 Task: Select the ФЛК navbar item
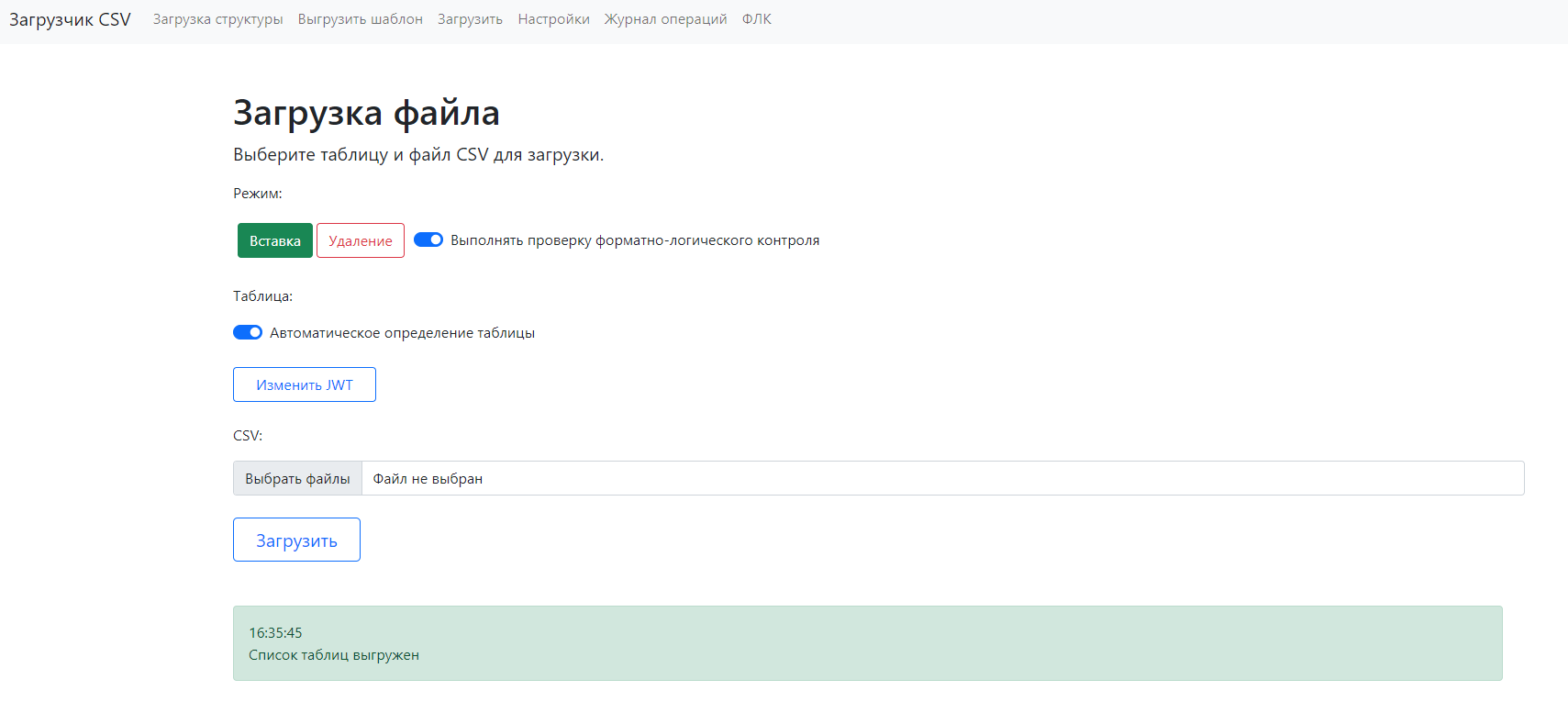[756, 19]
